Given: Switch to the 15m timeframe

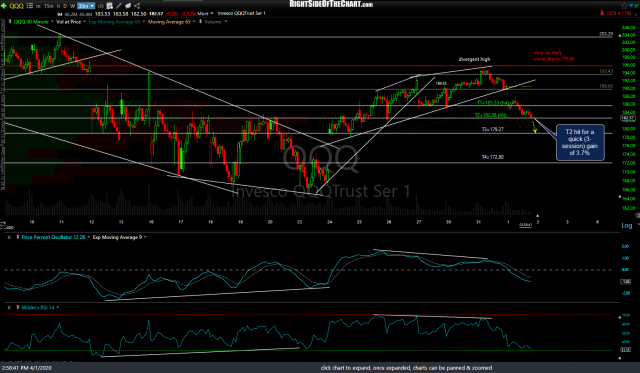Looking at the screenshot, I should point(49,6).
